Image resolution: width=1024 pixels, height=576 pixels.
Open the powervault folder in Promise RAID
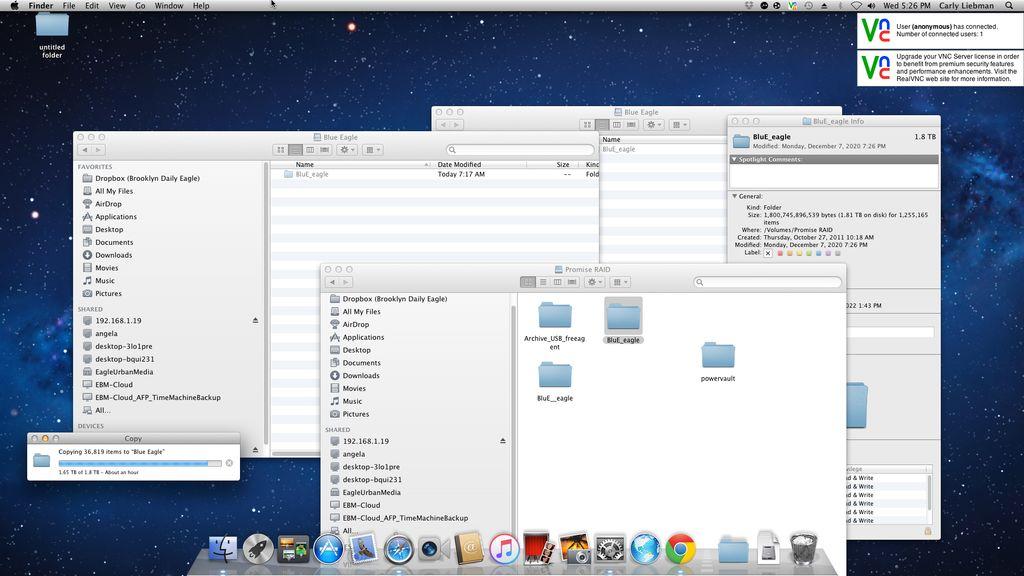coord(717,356)
